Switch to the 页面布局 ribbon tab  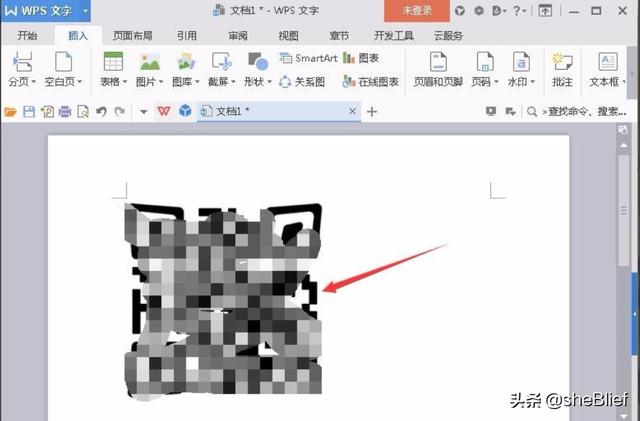pyautogui.click(x=132, y=35)
